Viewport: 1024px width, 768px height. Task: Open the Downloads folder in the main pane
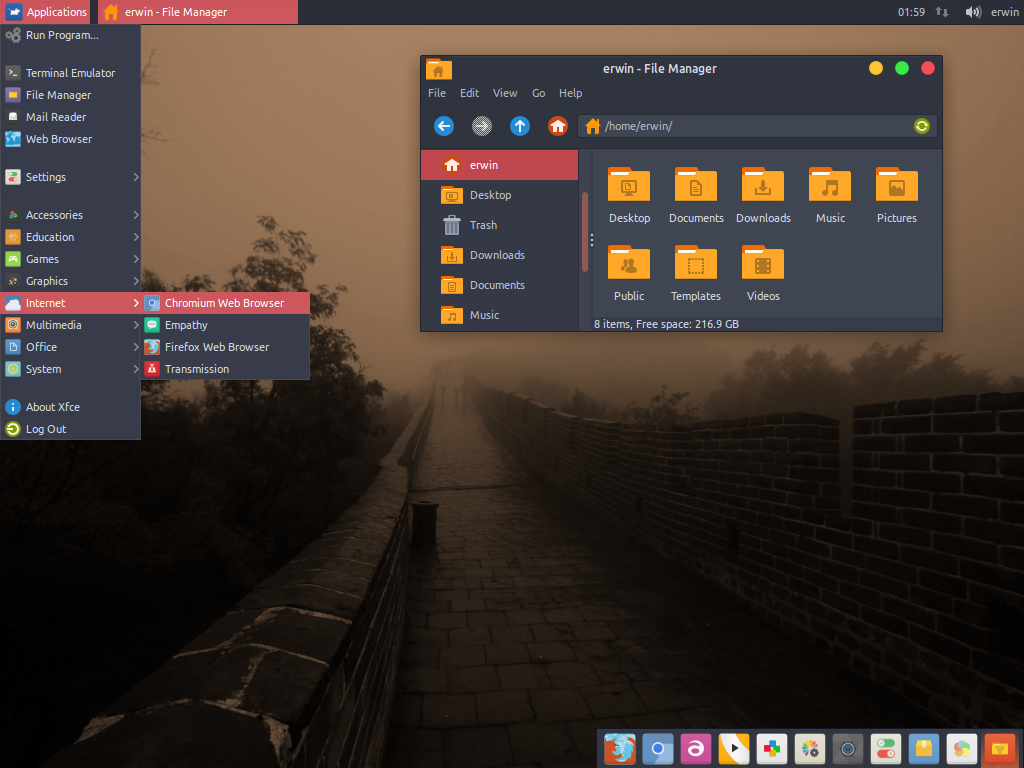point(763,185)
